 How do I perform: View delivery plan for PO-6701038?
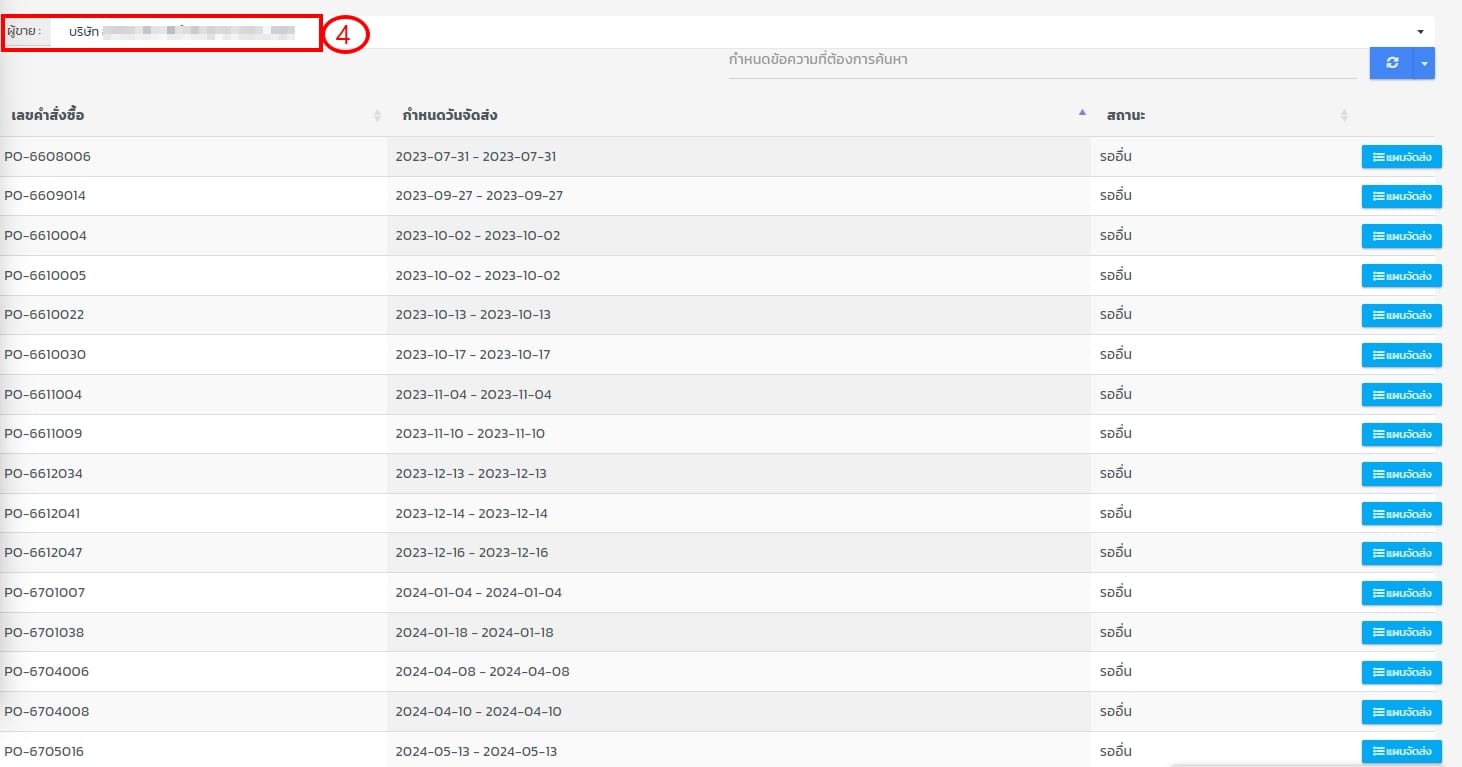pyautogui.click(x=1401, y=632)
